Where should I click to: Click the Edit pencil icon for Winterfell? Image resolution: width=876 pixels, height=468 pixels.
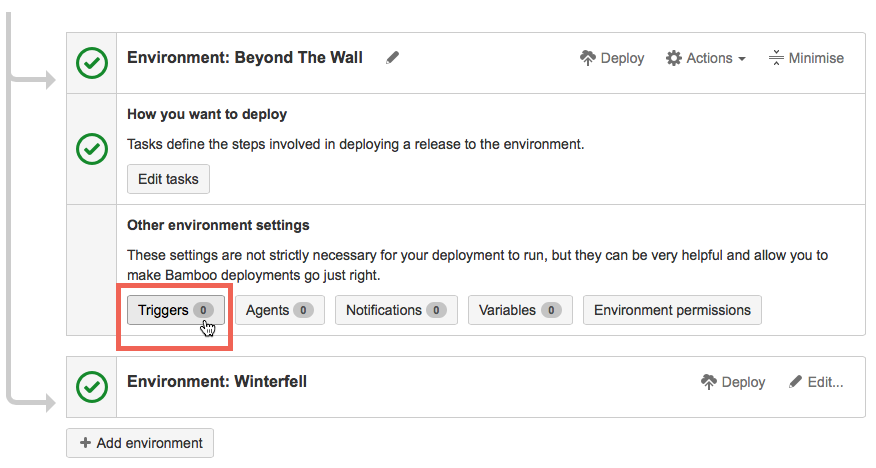pos(796,382)
